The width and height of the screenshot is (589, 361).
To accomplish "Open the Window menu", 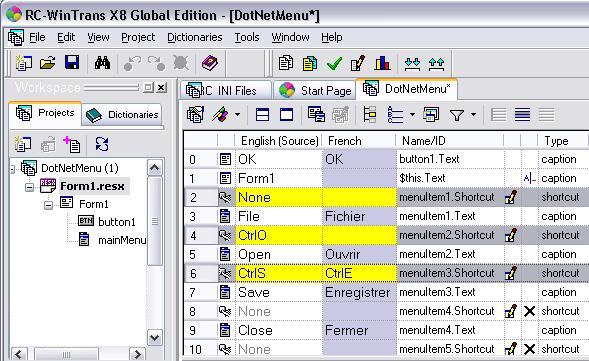I will point(290,38).
